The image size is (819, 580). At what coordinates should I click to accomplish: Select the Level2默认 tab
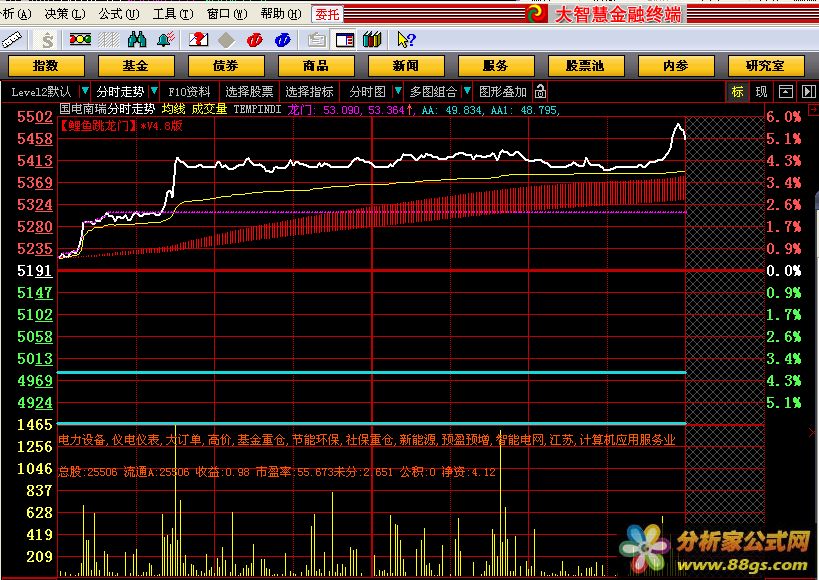(x=41, y=92)
